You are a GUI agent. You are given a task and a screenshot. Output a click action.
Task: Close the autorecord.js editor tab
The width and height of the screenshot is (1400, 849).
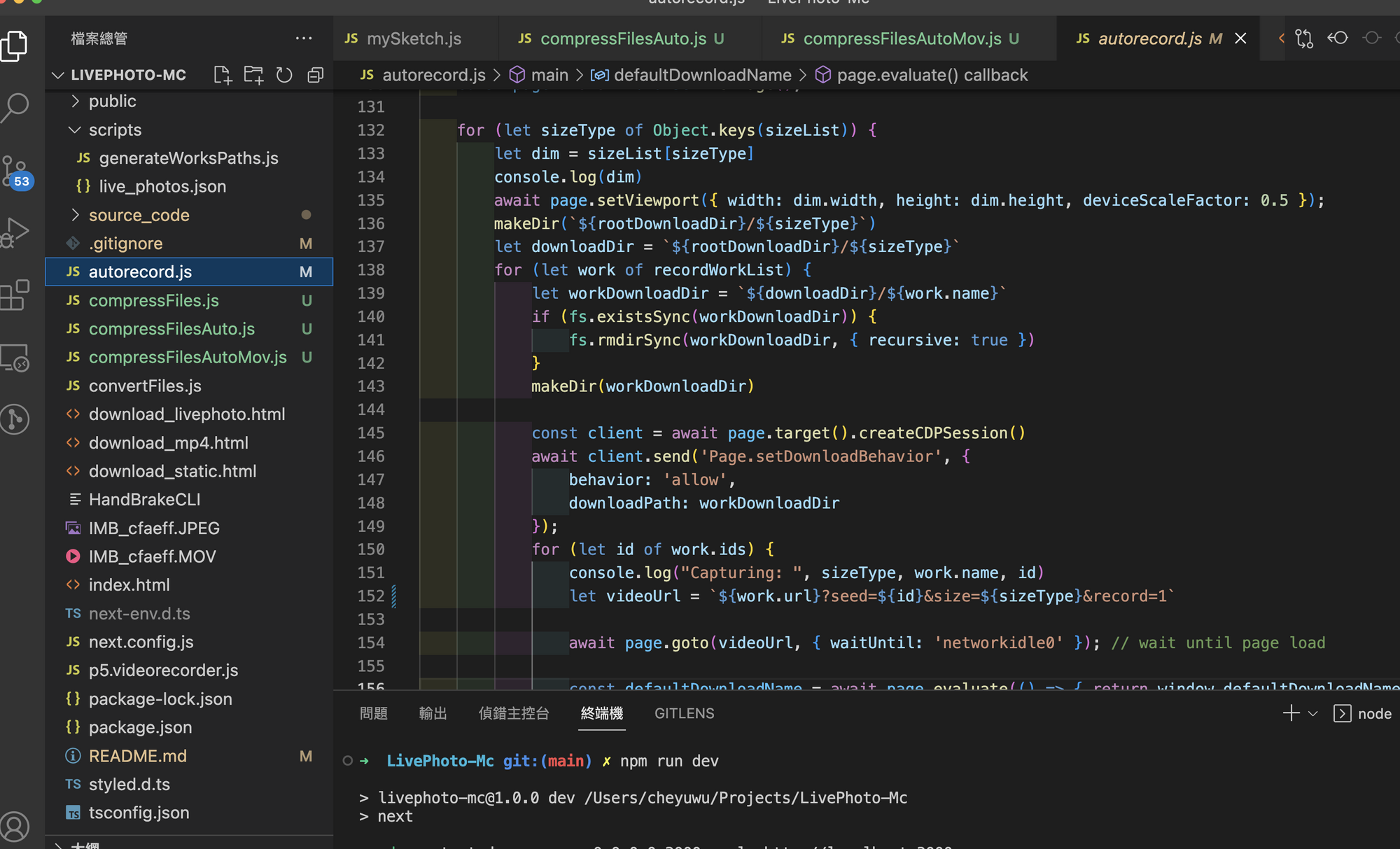(x=1240, y=38)
